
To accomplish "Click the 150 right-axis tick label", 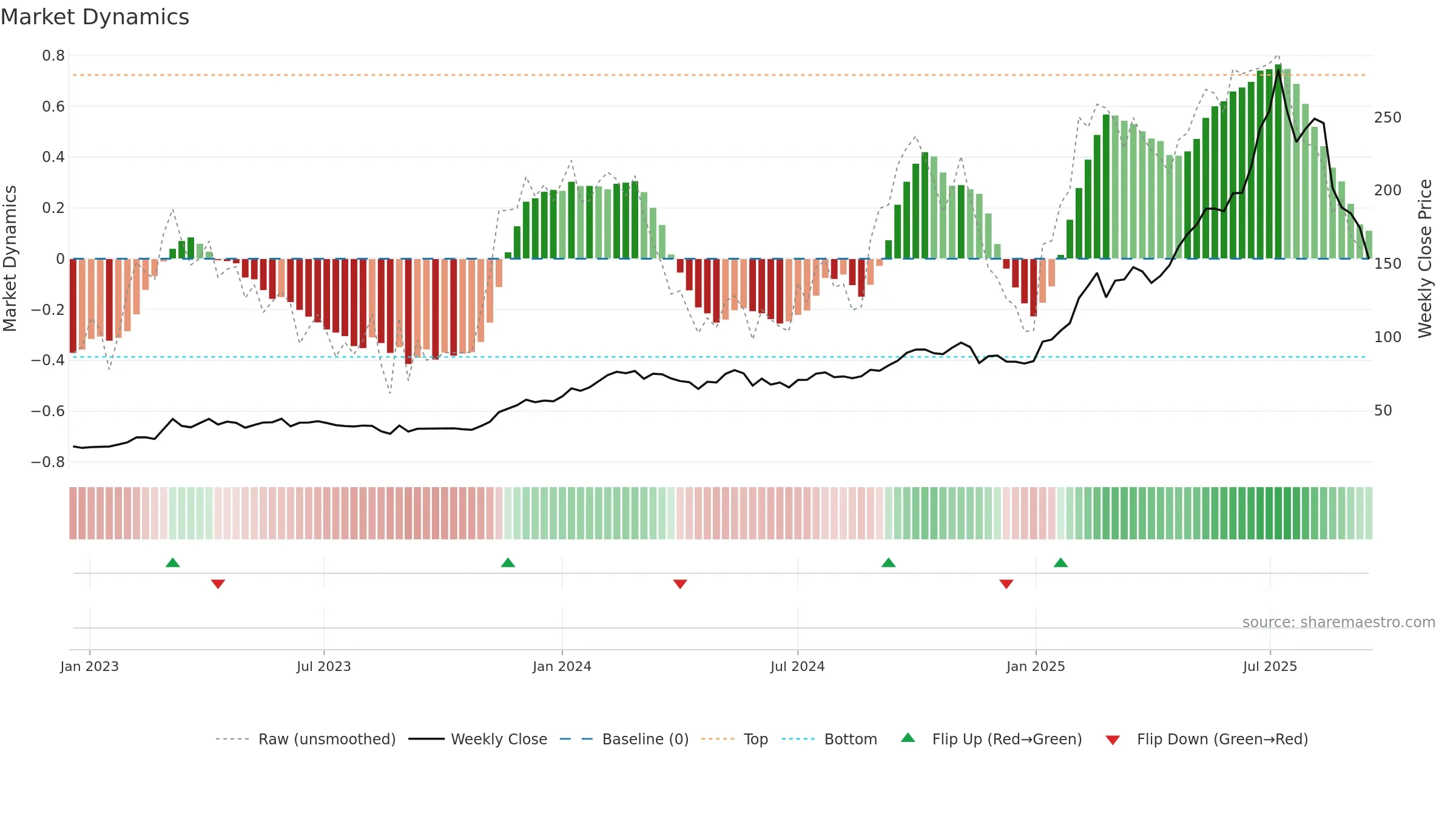I will coord(1388,264).
